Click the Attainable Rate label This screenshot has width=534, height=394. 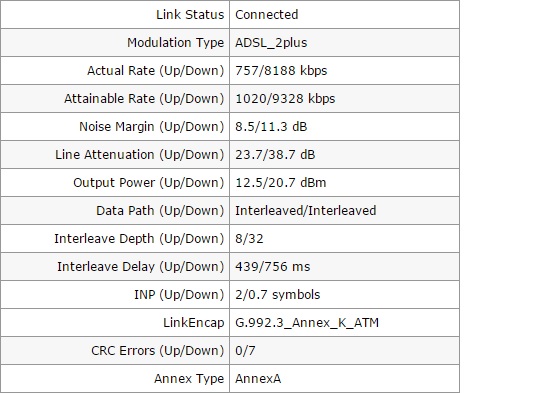click(144, 98)
